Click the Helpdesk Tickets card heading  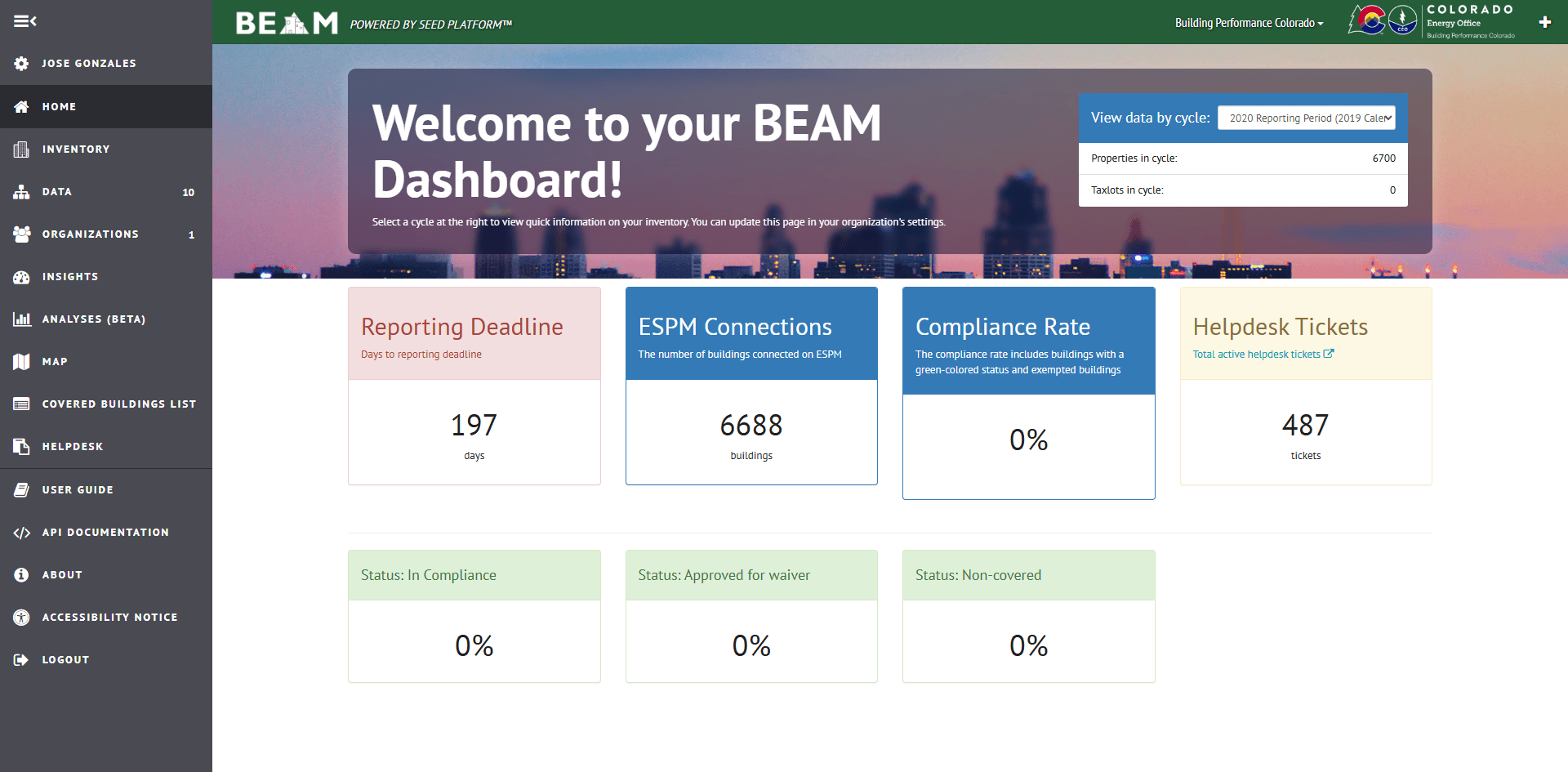click(1281, 327)
